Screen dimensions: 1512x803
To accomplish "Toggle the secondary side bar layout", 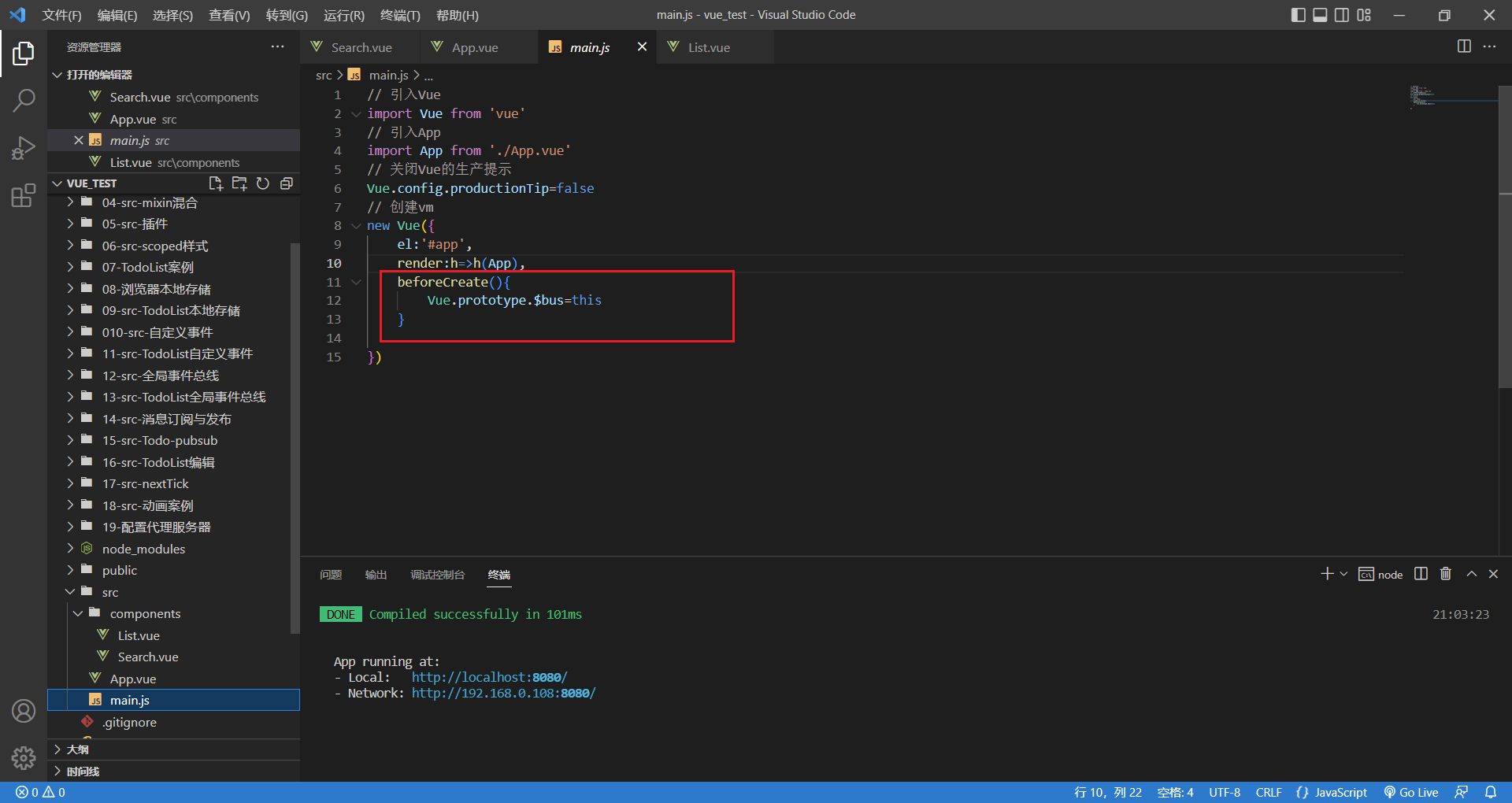I will point(1342,15).
